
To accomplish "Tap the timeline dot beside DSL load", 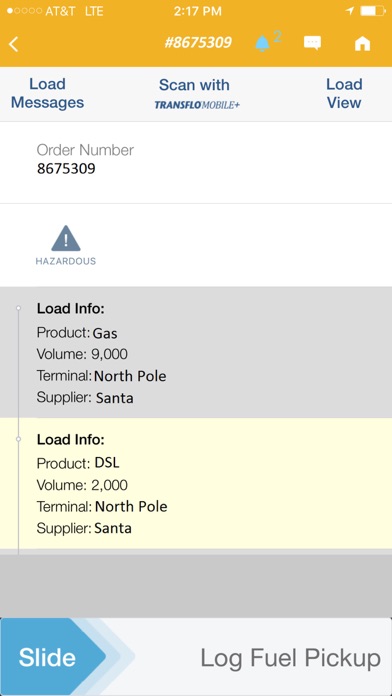I will click(18, 439).
